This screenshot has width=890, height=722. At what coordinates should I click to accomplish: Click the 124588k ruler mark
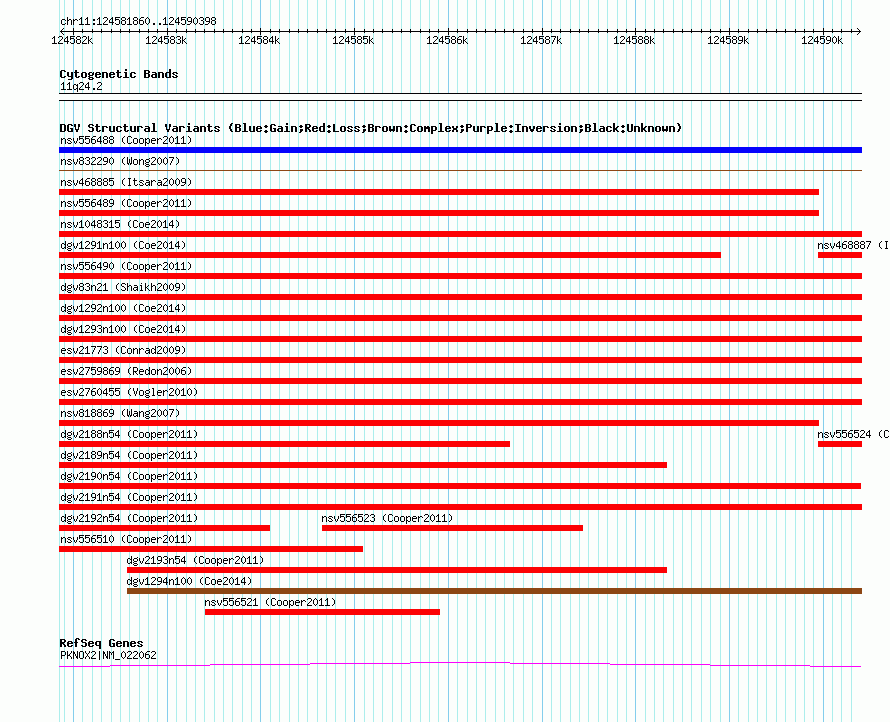(x=634, y=40)
